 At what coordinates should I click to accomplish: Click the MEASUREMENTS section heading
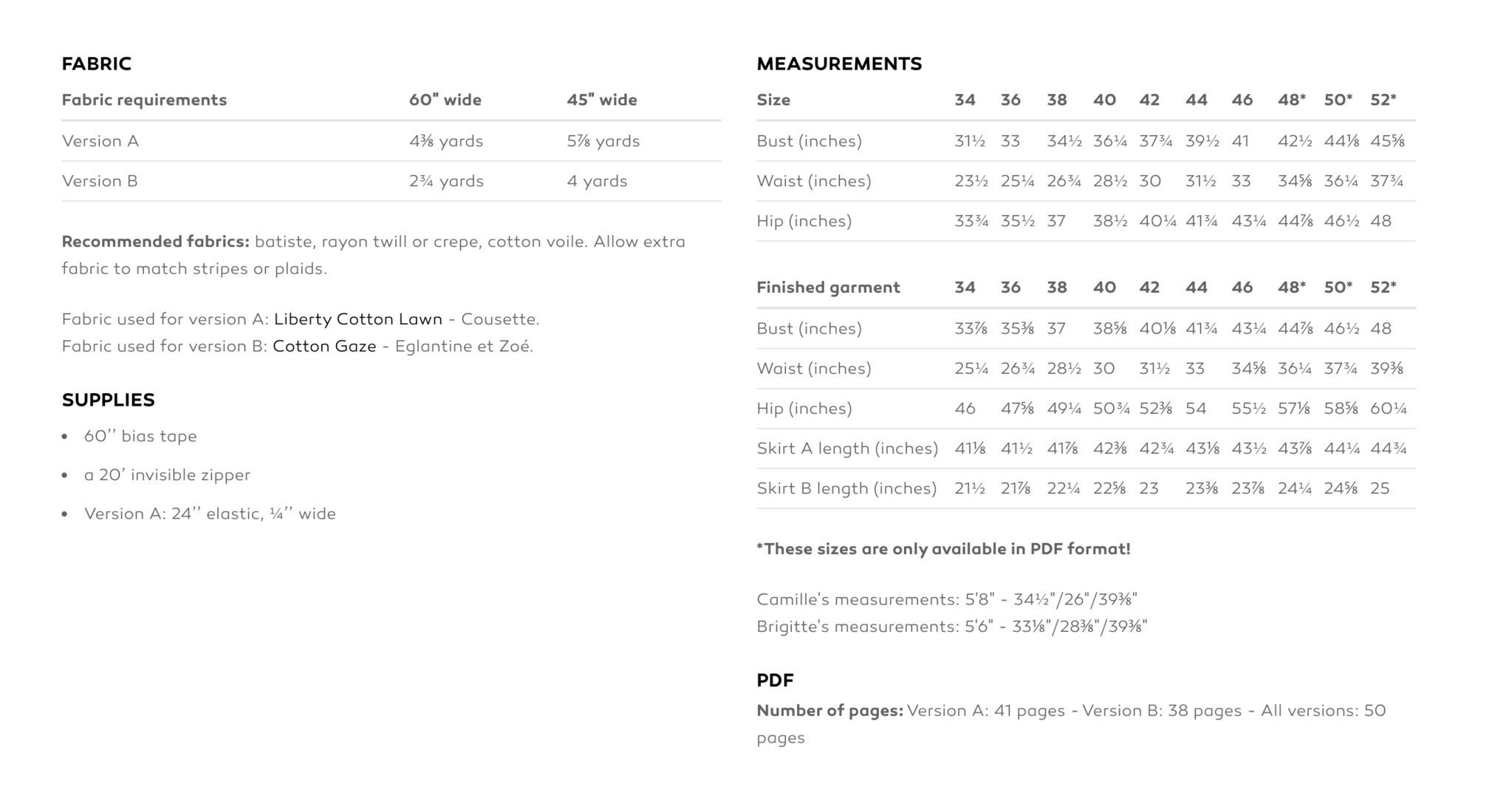point(839,64)
